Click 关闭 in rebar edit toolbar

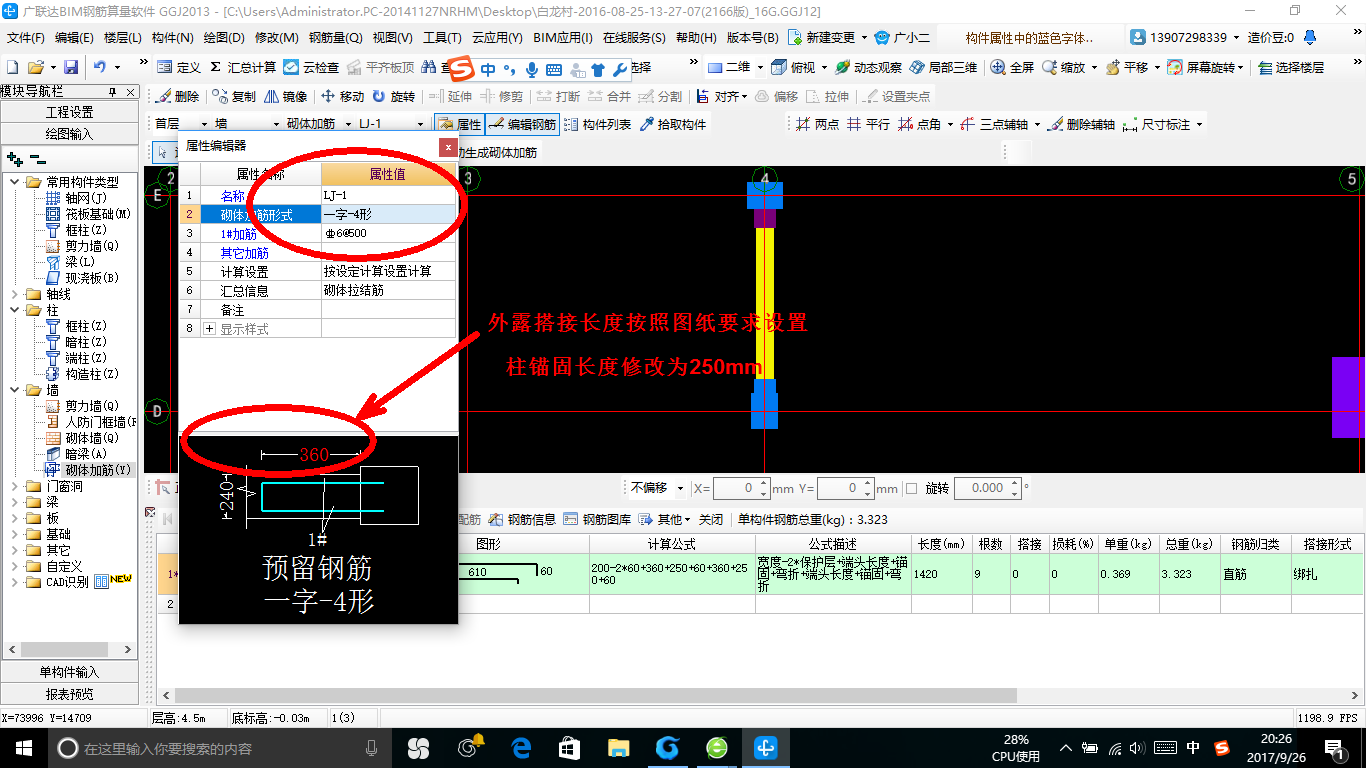[x=710, y=519]
